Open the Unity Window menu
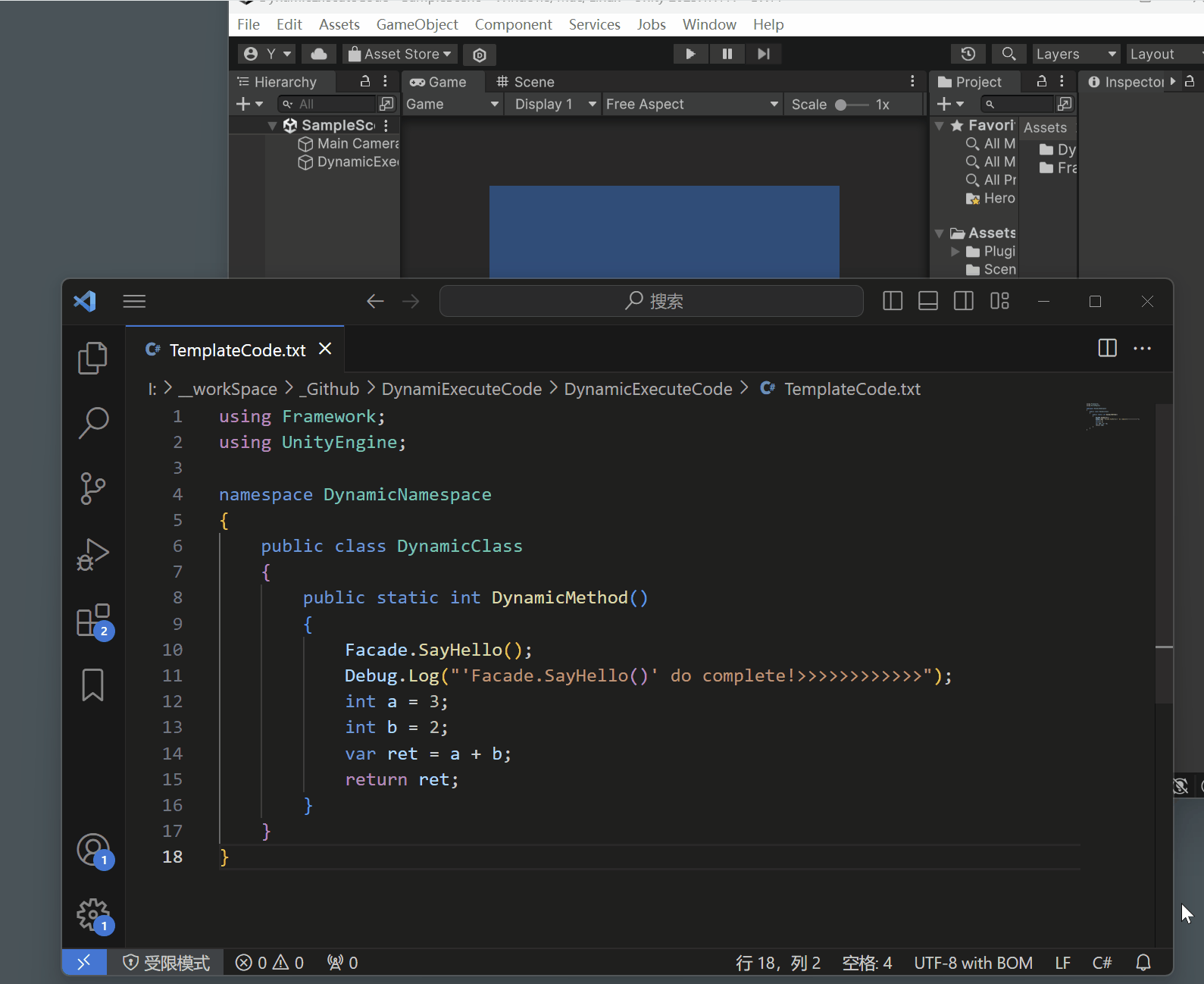1204x984 pixels. coord(709,24)
